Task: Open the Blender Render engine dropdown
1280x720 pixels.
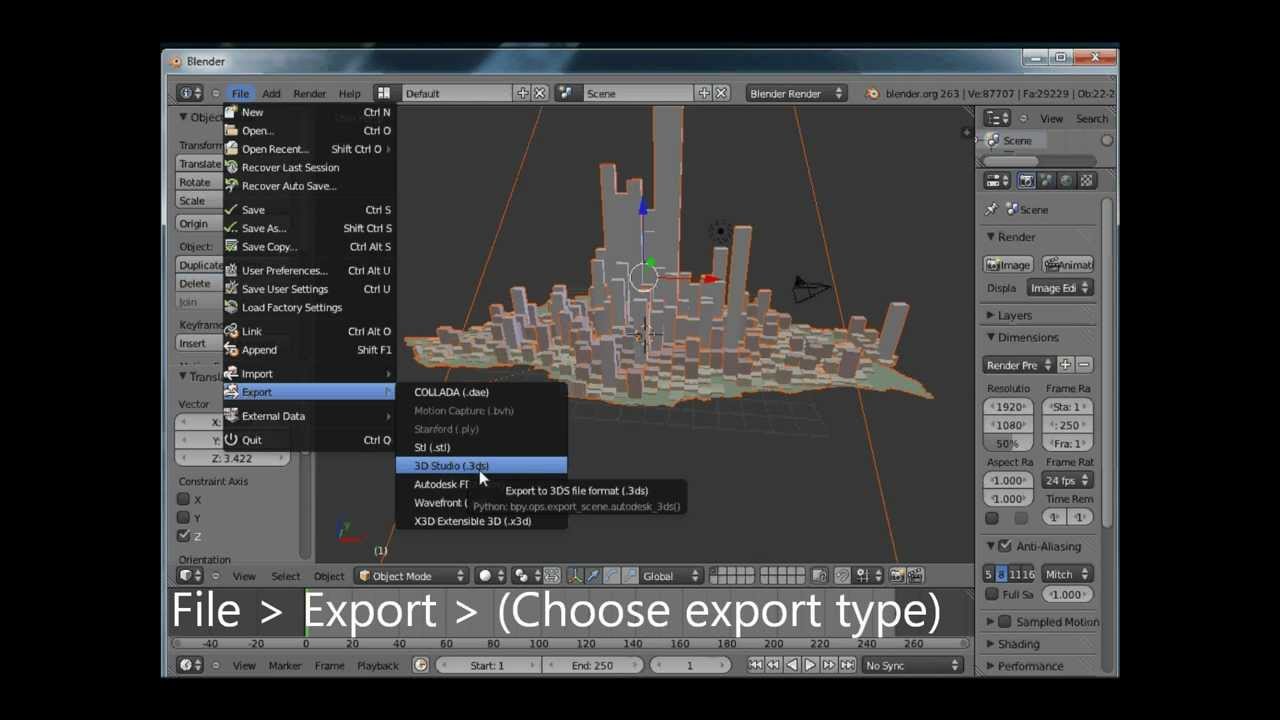Action: coord(796,93)
